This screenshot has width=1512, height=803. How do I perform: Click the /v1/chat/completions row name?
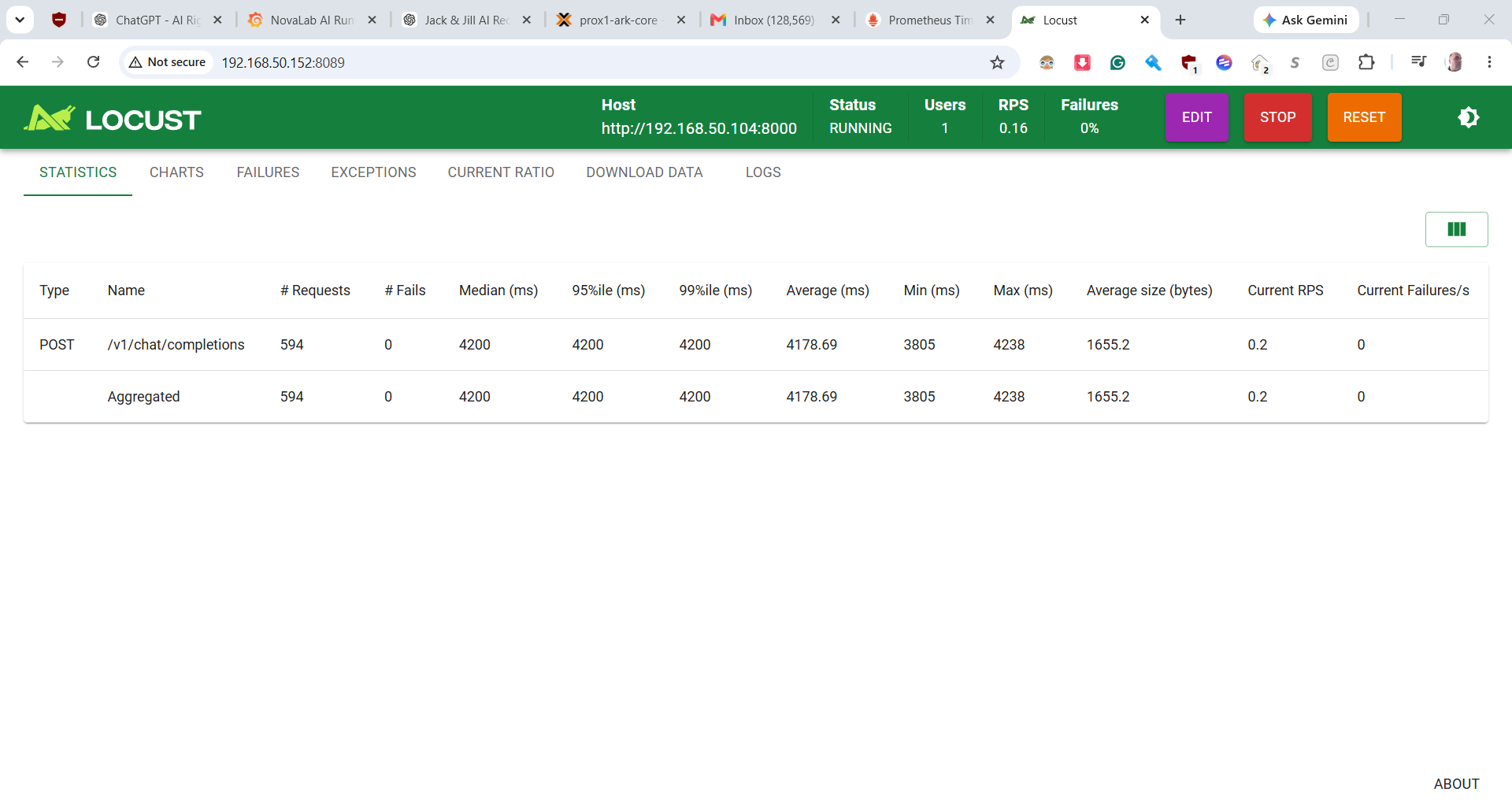click(176, 345)
